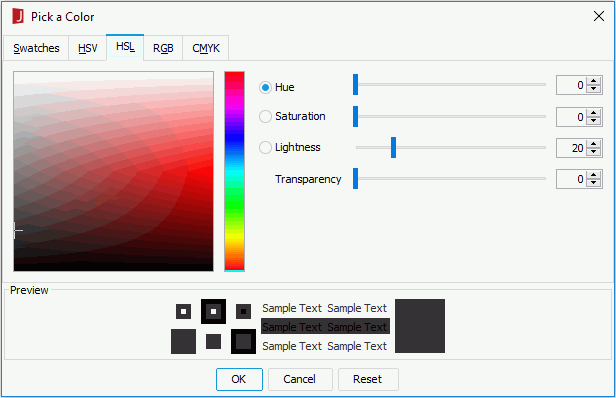The height and width of the screenshot is (398, 616).
Task: Pick a color in the saturation-lightness square
Action: pyautogui.click(x=114, y=171)
